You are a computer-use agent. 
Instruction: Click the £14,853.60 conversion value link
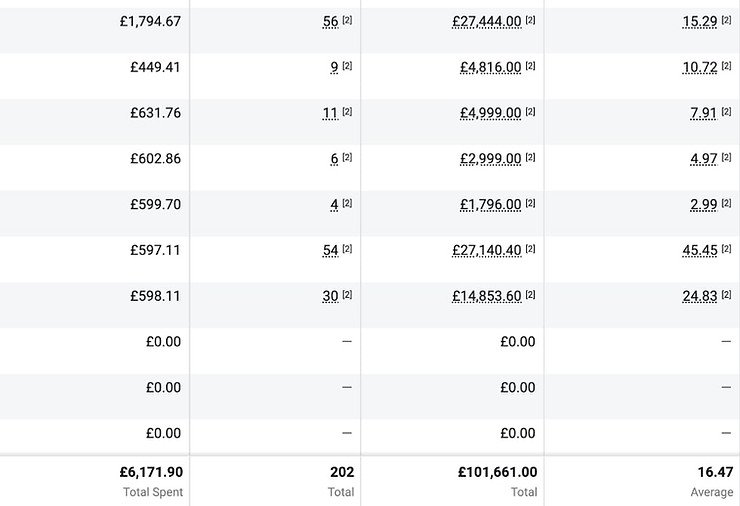486,296
